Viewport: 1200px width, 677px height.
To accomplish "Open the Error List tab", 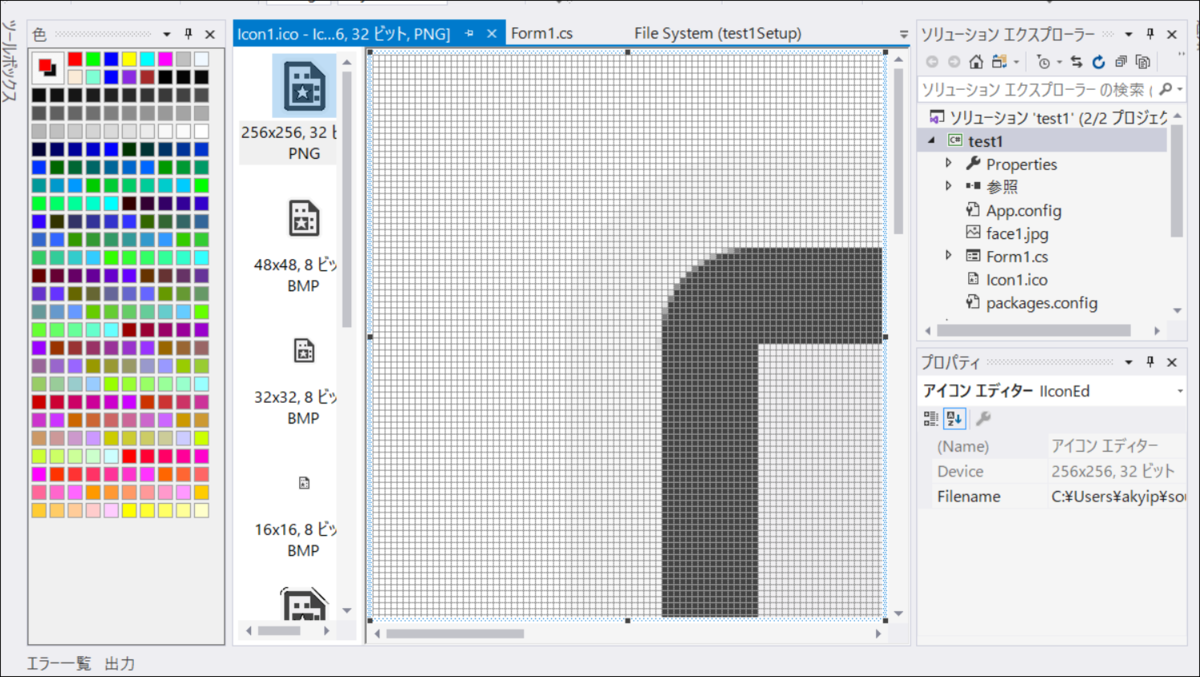I will click(x=58, y=663).
